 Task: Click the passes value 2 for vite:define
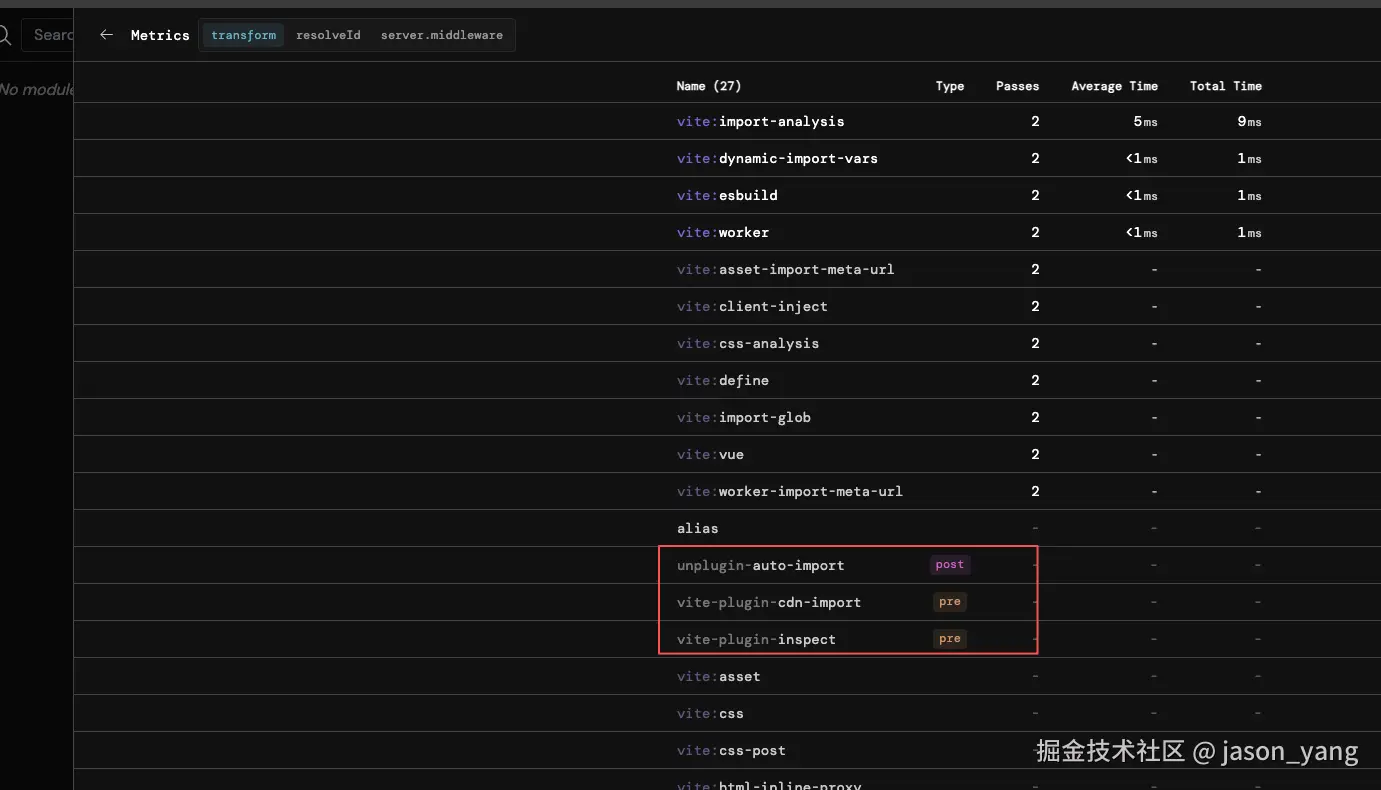1035,380
